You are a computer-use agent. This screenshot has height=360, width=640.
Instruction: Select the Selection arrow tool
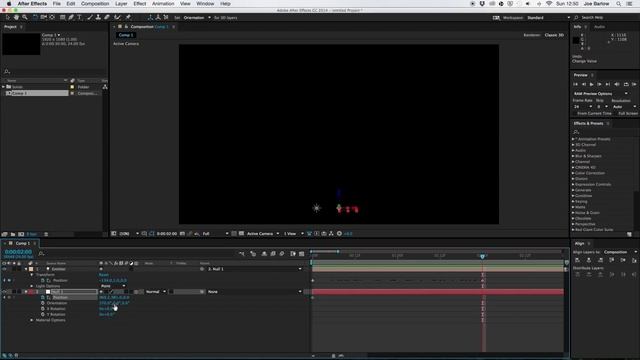(7, 18)
